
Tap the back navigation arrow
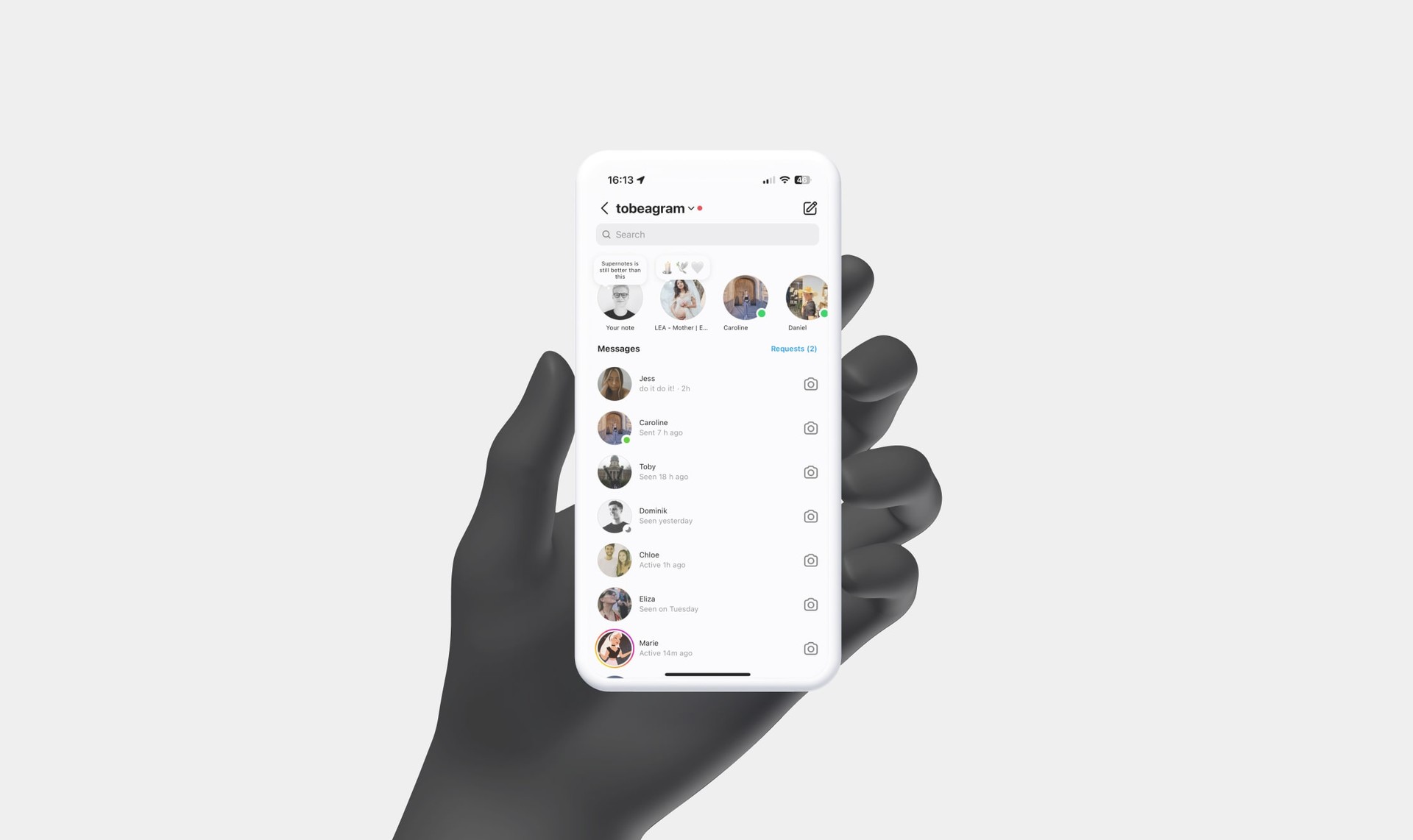pos(603,208)
